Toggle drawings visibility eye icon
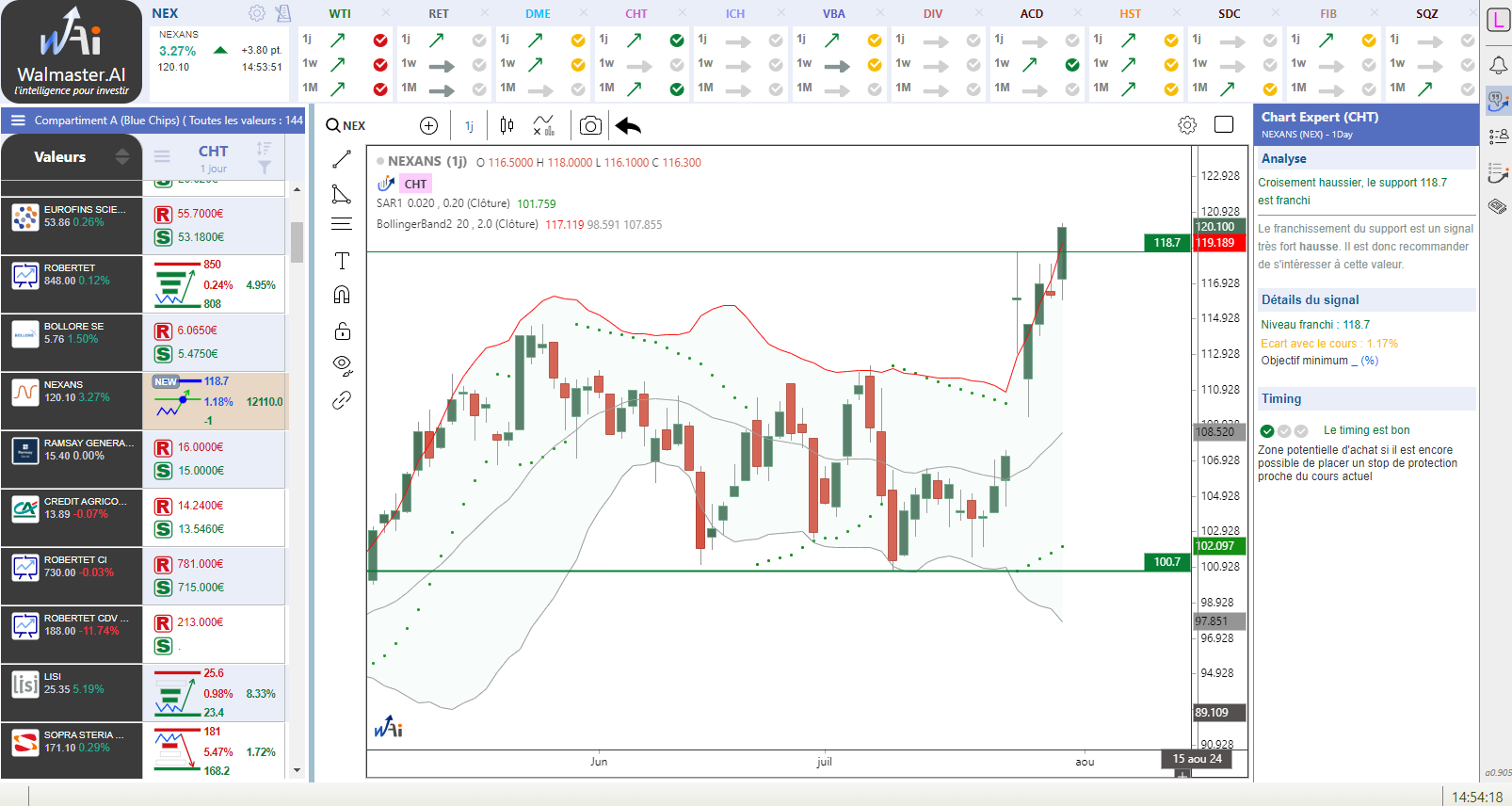Image resolution: width=1512 pixels, height=806 pixels. point(342,365)
